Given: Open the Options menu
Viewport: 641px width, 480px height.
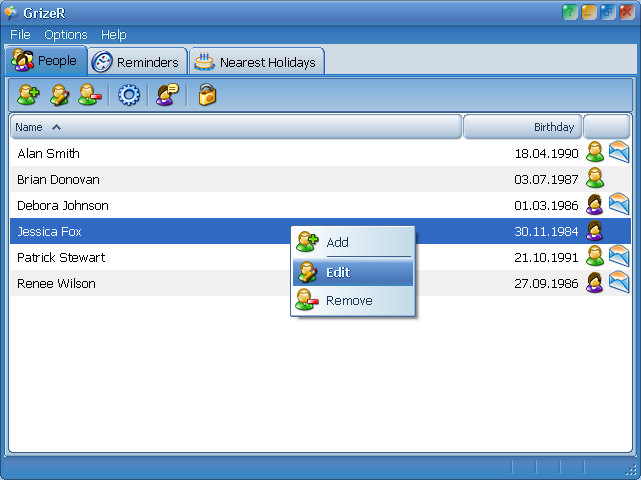Looking at the screenshot, I should click(66, 35).
